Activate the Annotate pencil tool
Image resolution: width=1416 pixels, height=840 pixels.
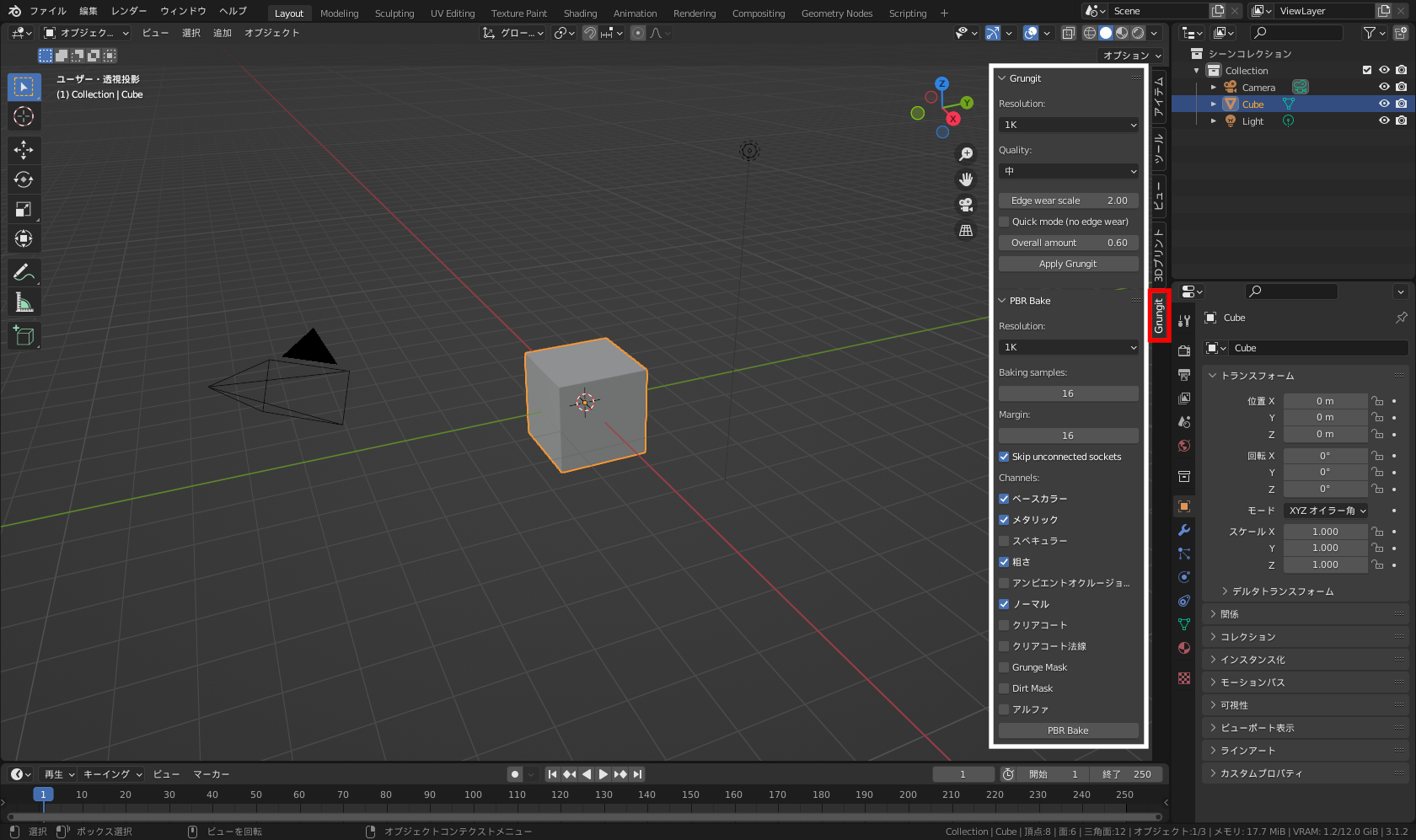pyautogui.click(x=24, y=272)
